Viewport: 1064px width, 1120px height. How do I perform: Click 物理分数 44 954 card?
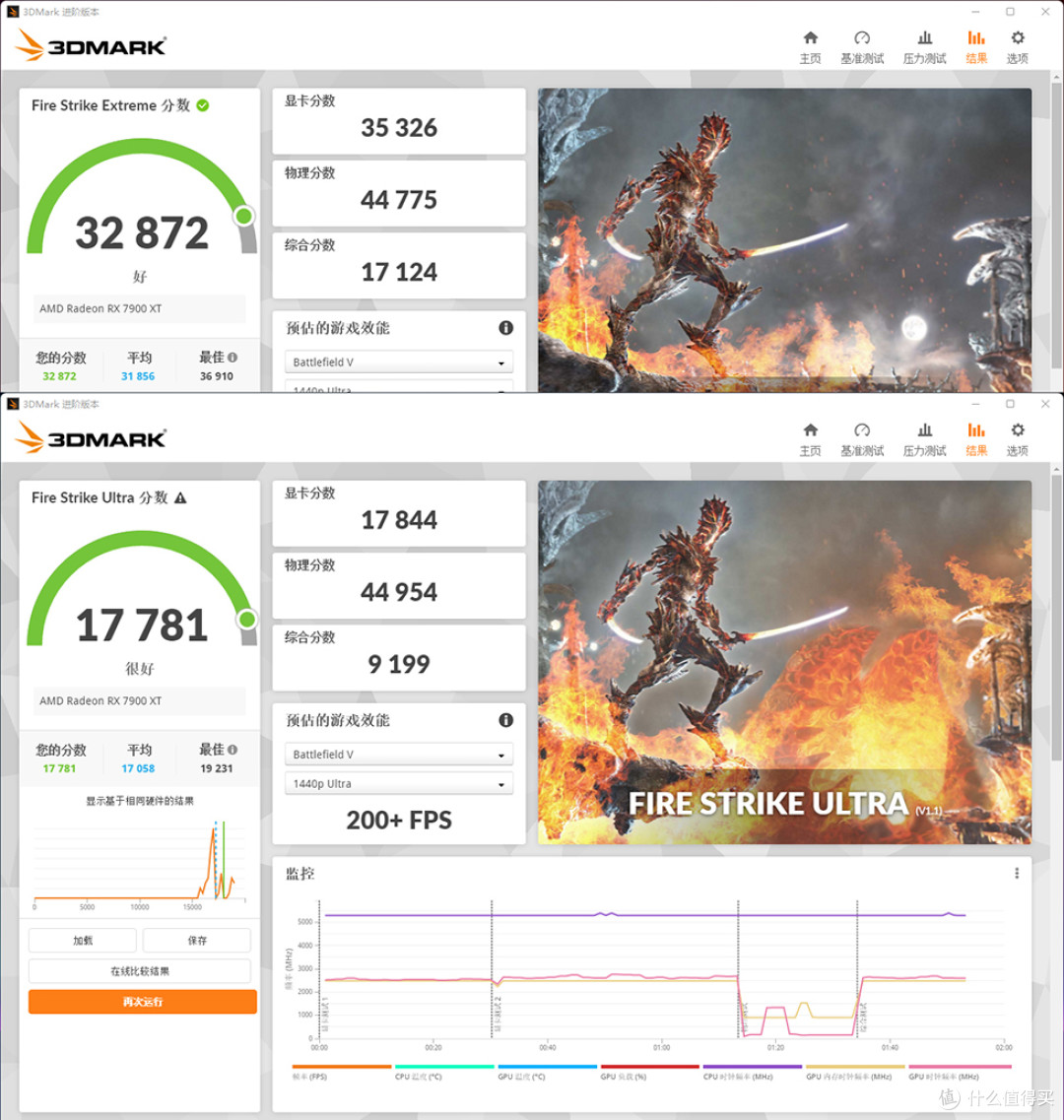pos(399,585)
